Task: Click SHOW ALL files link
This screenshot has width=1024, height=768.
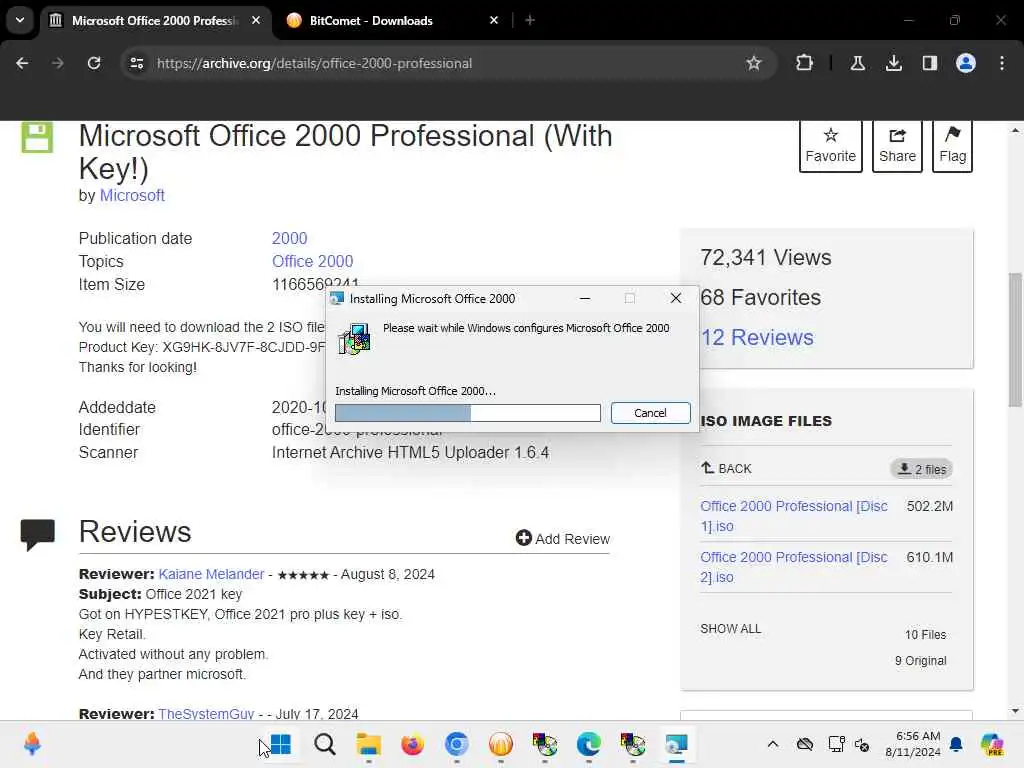Action: click(730, 629)
